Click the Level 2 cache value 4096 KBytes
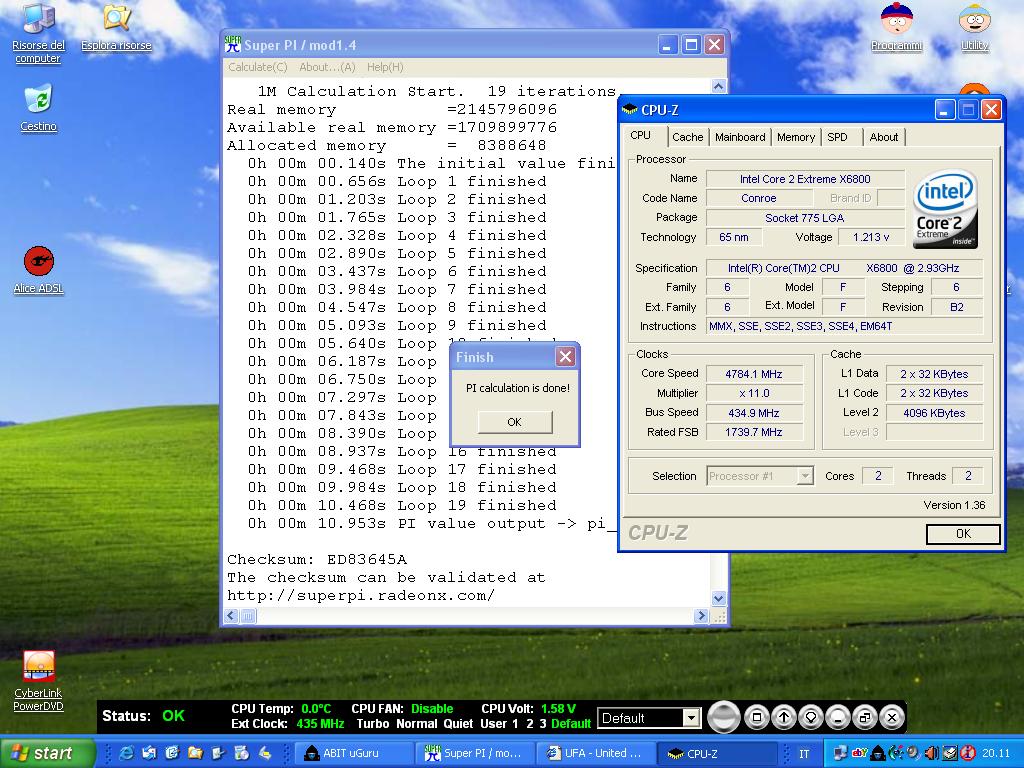 (x=934, y=413)
